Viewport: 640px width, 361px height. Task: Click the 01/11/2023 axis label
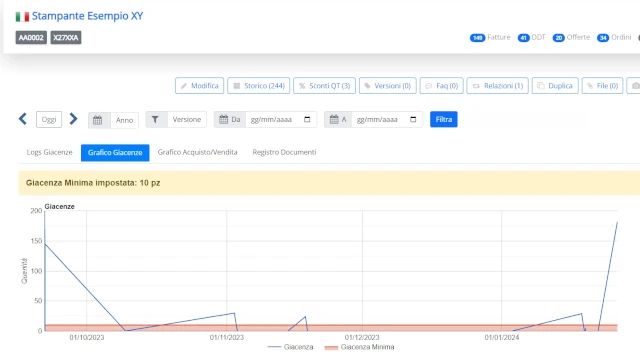[x=227, y=337]
